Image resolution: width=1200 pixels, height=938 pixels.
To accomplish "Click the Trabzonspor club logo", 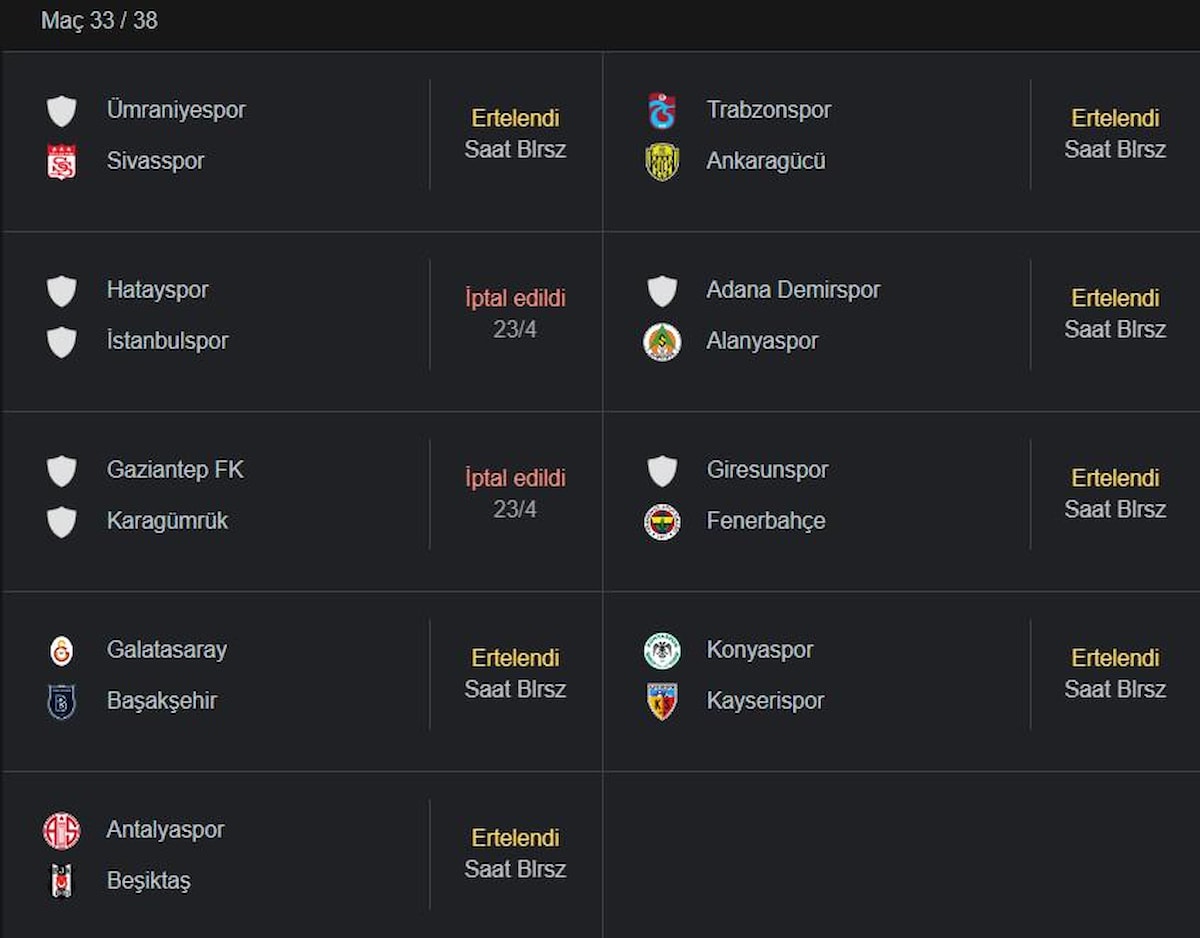I will 662,111.
